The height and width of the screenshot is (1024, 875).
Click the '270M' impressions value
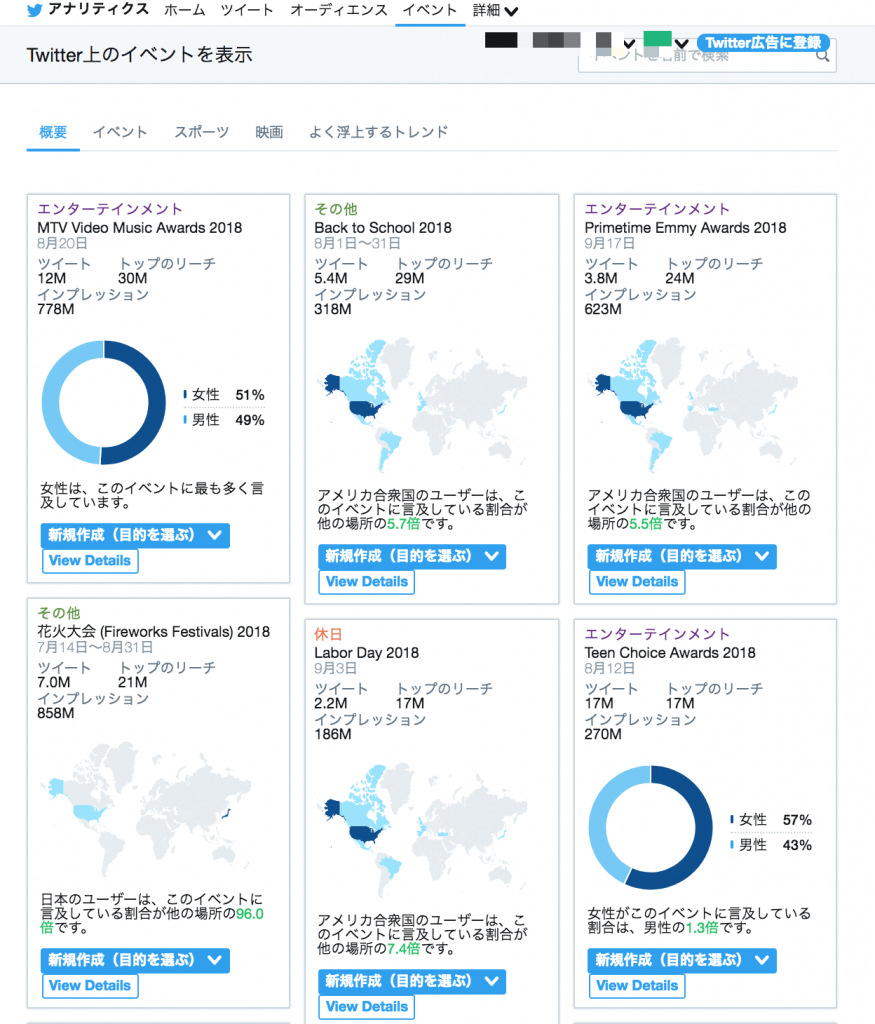(x=603, y=735)
